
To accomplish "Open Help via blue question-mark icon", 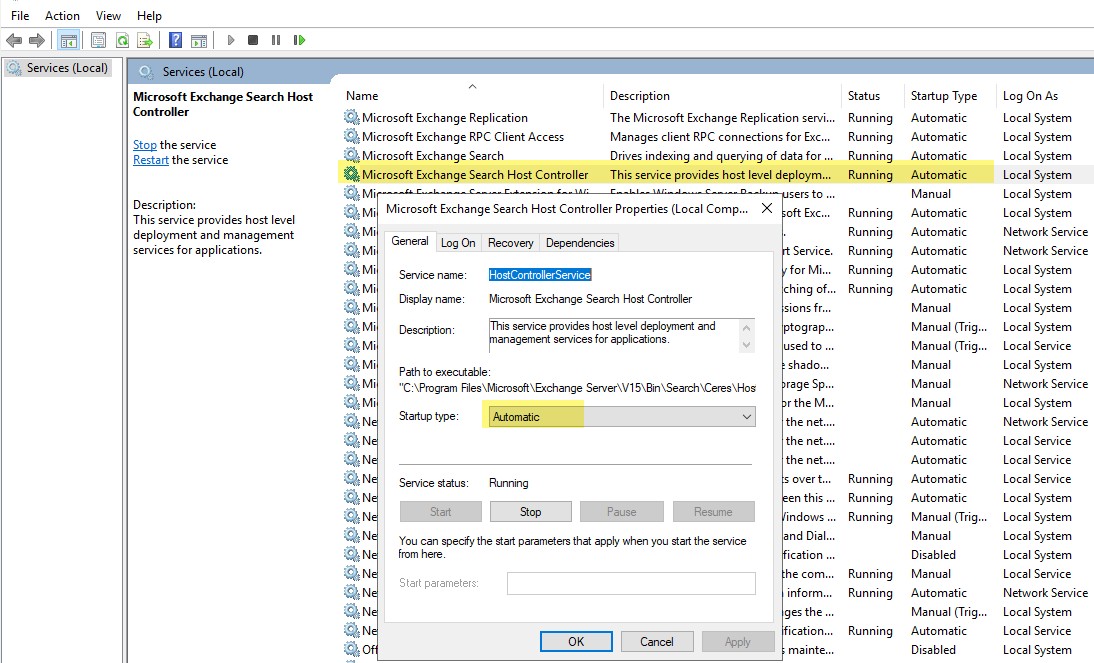I will [176, 40].
